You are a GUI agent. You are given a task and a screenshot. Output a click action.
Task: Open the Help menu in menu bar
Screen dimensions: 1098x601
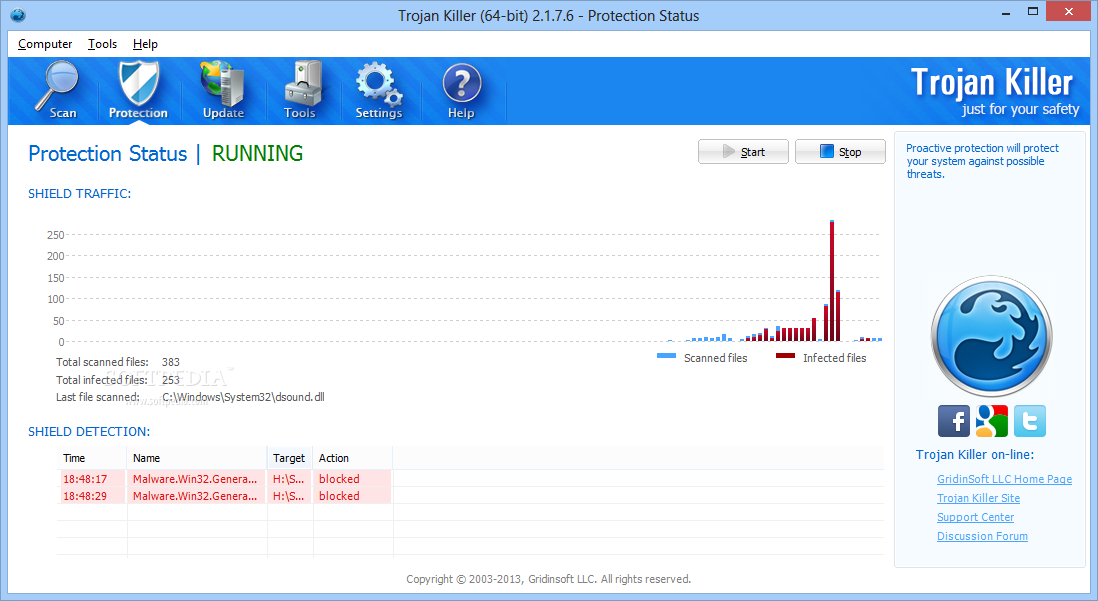click(145, 43)
